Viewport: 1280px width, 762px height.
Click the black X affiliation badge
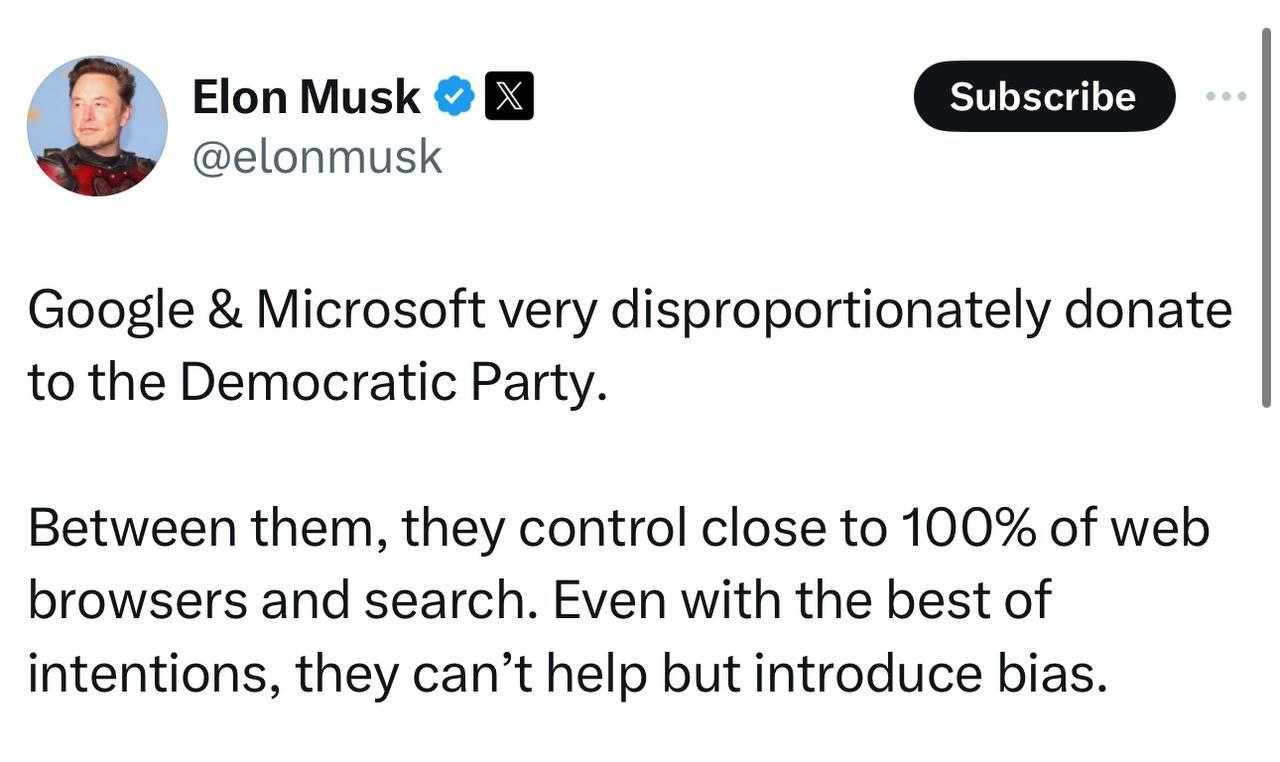[x=509, y=97]
